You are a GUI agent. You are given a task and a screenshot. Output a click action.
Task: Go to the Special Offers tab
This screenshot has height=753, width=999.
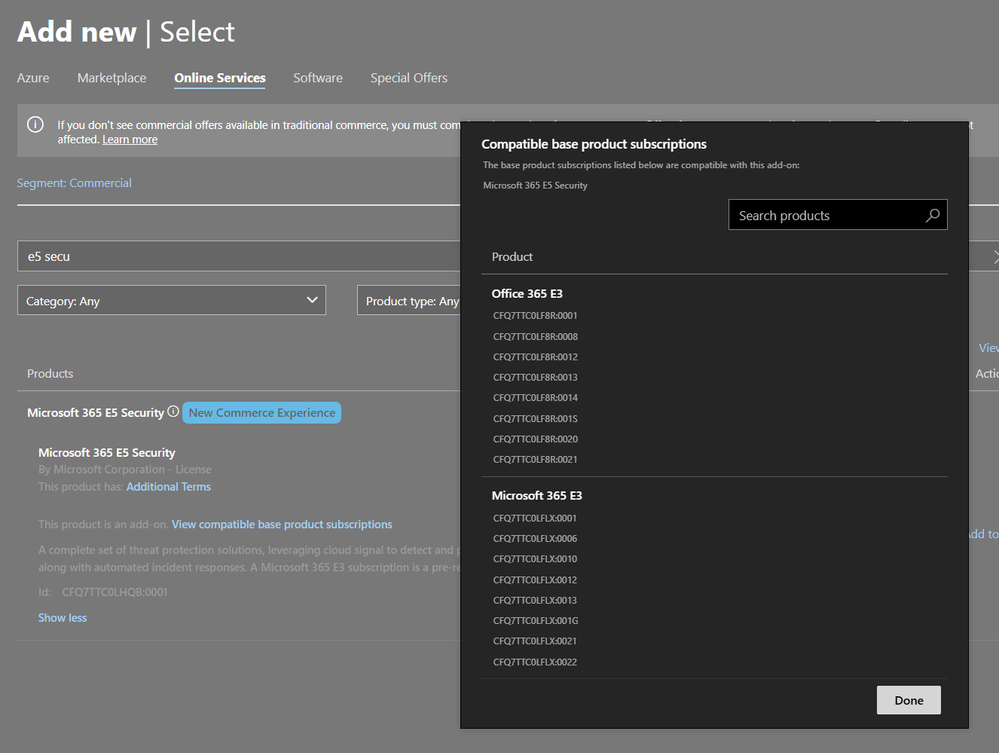coord(409,78)
